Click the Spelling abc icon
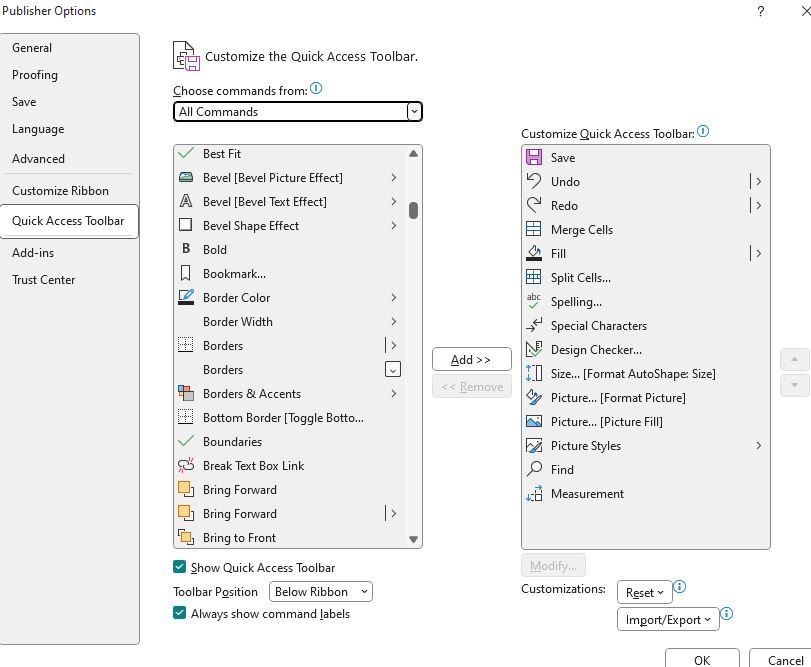This screenshot has height=667, width=811. 534,301
